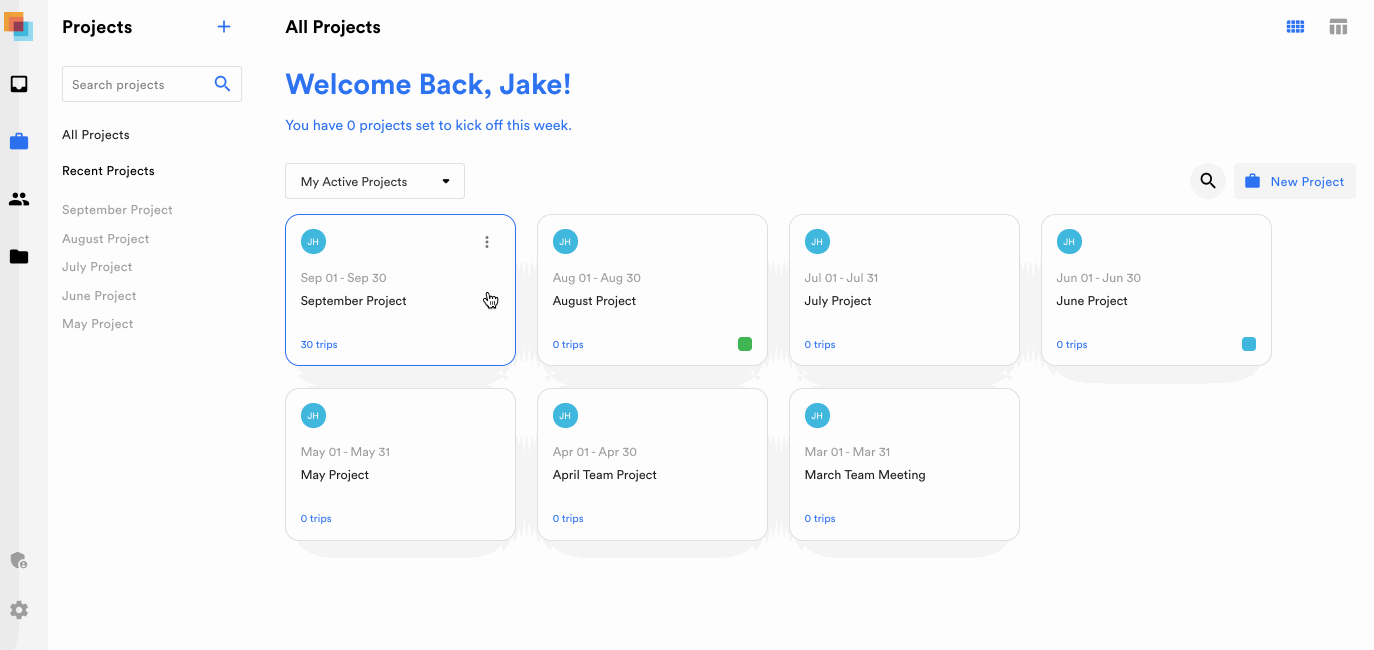Open the app logo at top left

19,27
